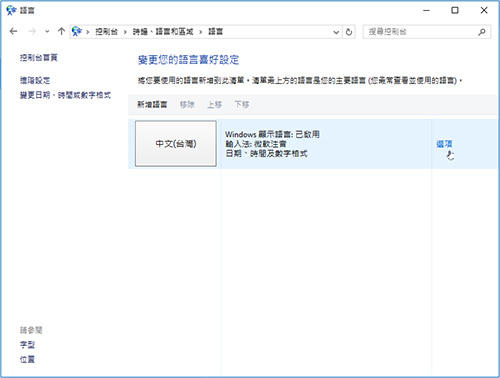The width and height of the screenshot is (500, 378).
Task: Click the 變更您的語言喜好設定 heading
Action: (x=189, y=60)
